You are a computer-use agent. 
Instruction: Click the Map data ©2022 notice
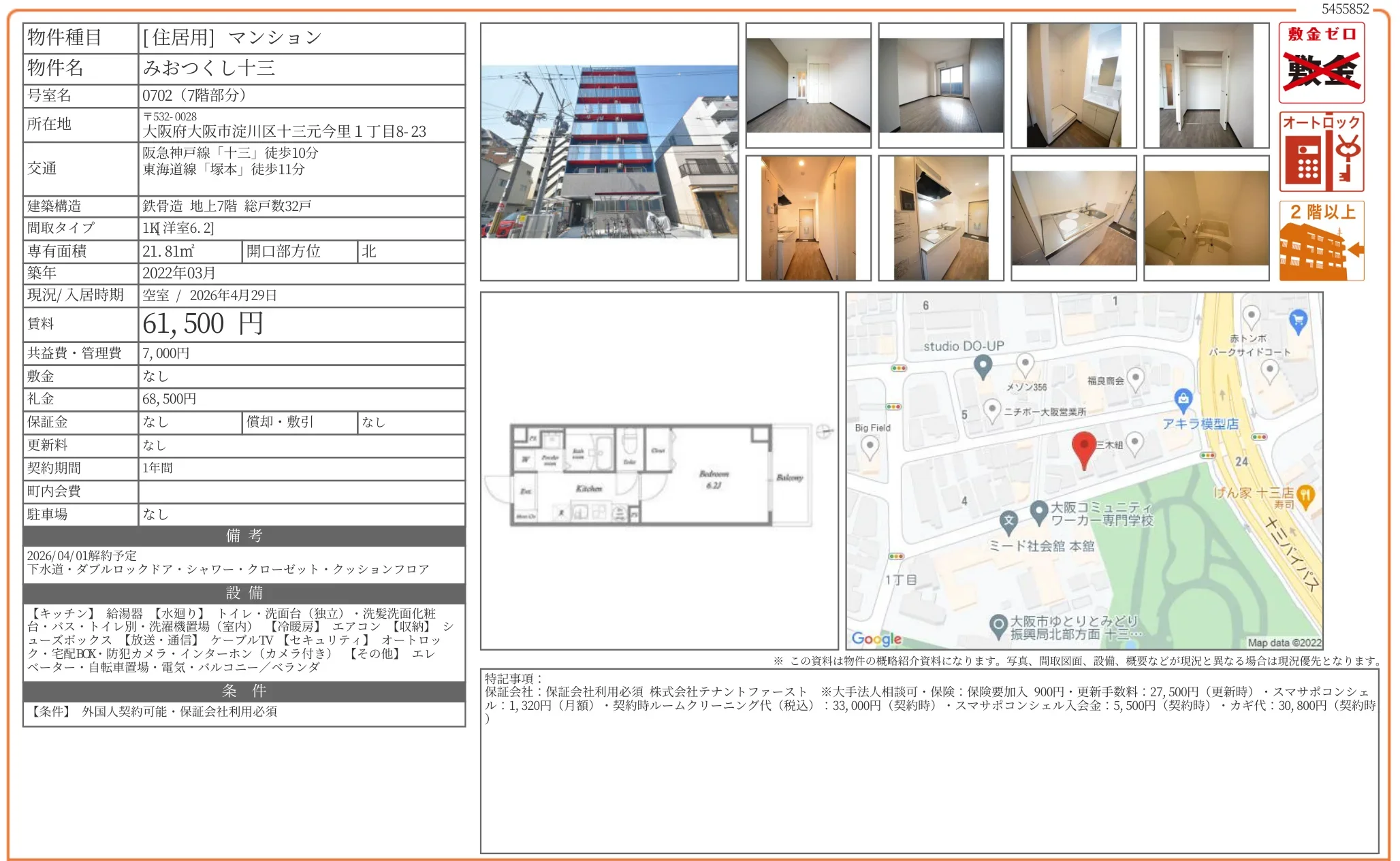click(1284, 643)
